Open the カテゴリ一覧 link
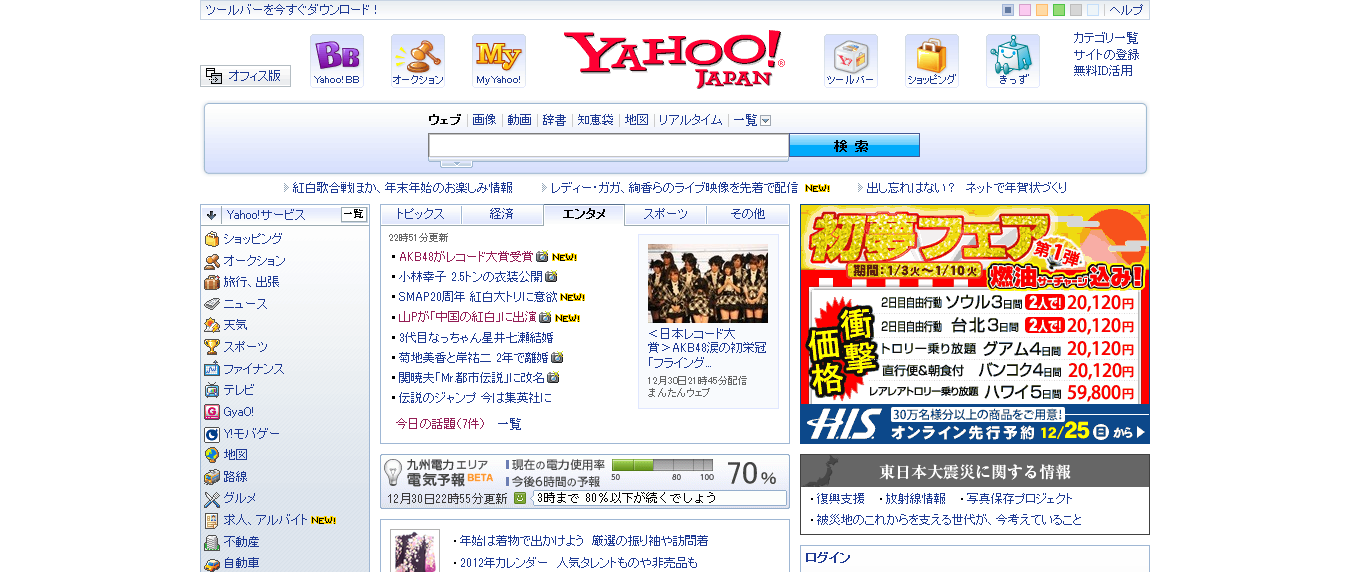1349x572 pixels. click(1106, 38)
